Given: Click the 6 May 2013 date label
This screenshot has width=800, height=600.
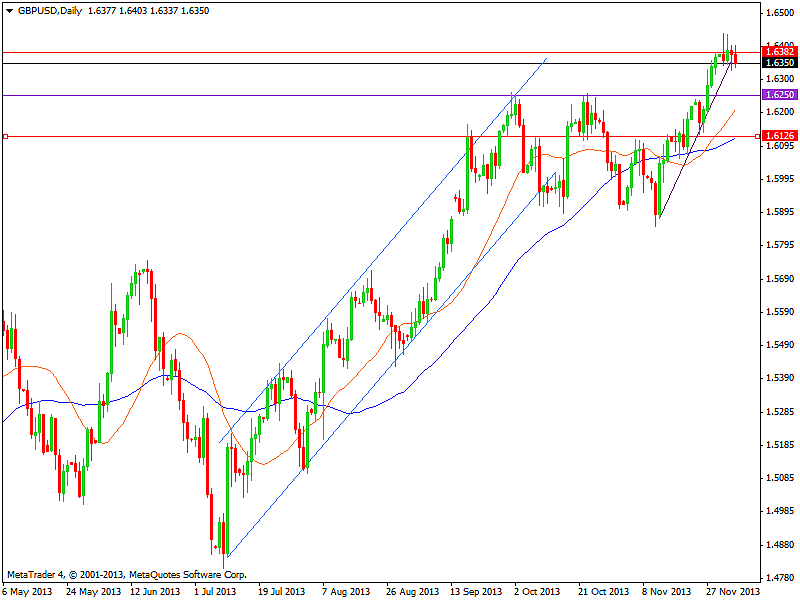Looking at the screenshot, I should tap(30, 591).
